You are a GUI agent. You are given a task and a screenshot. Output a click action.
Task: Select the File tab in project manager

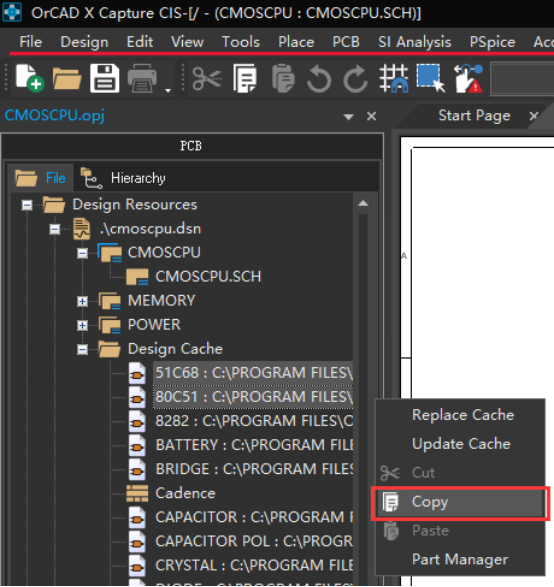tap(40, 178)
